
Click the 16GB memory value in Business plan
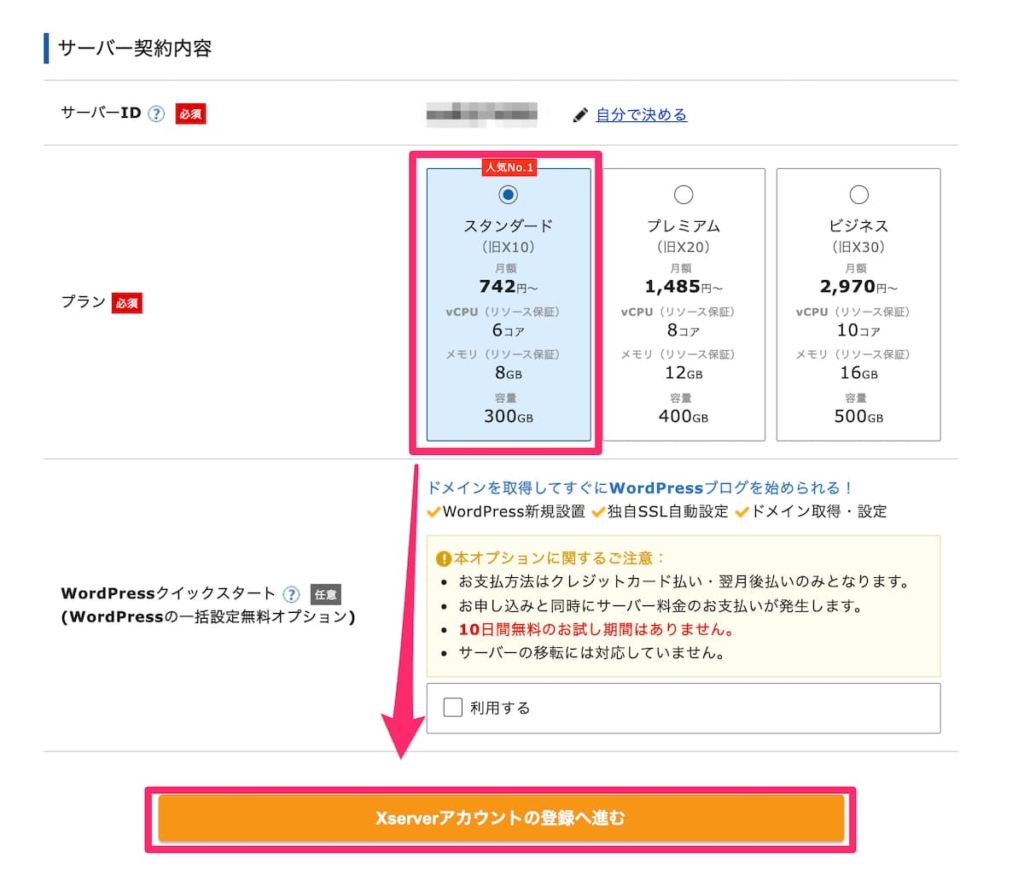(859, 373)
